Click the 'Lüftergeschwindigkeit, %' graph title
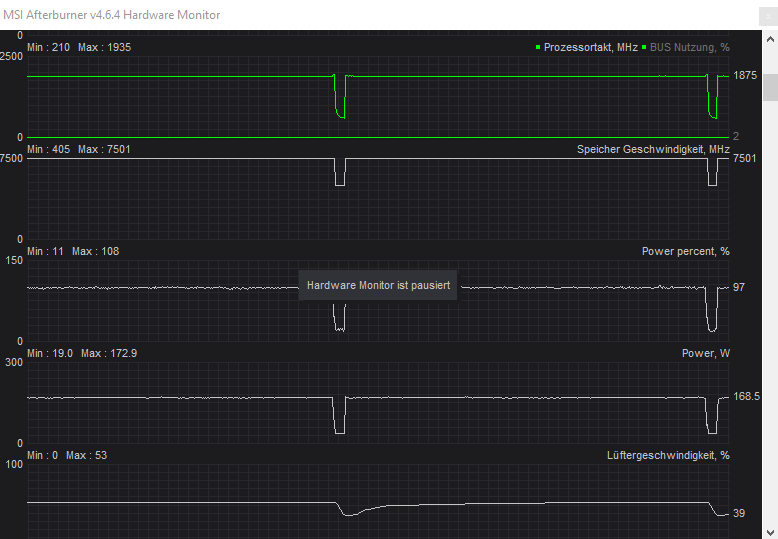 [668, 455]
